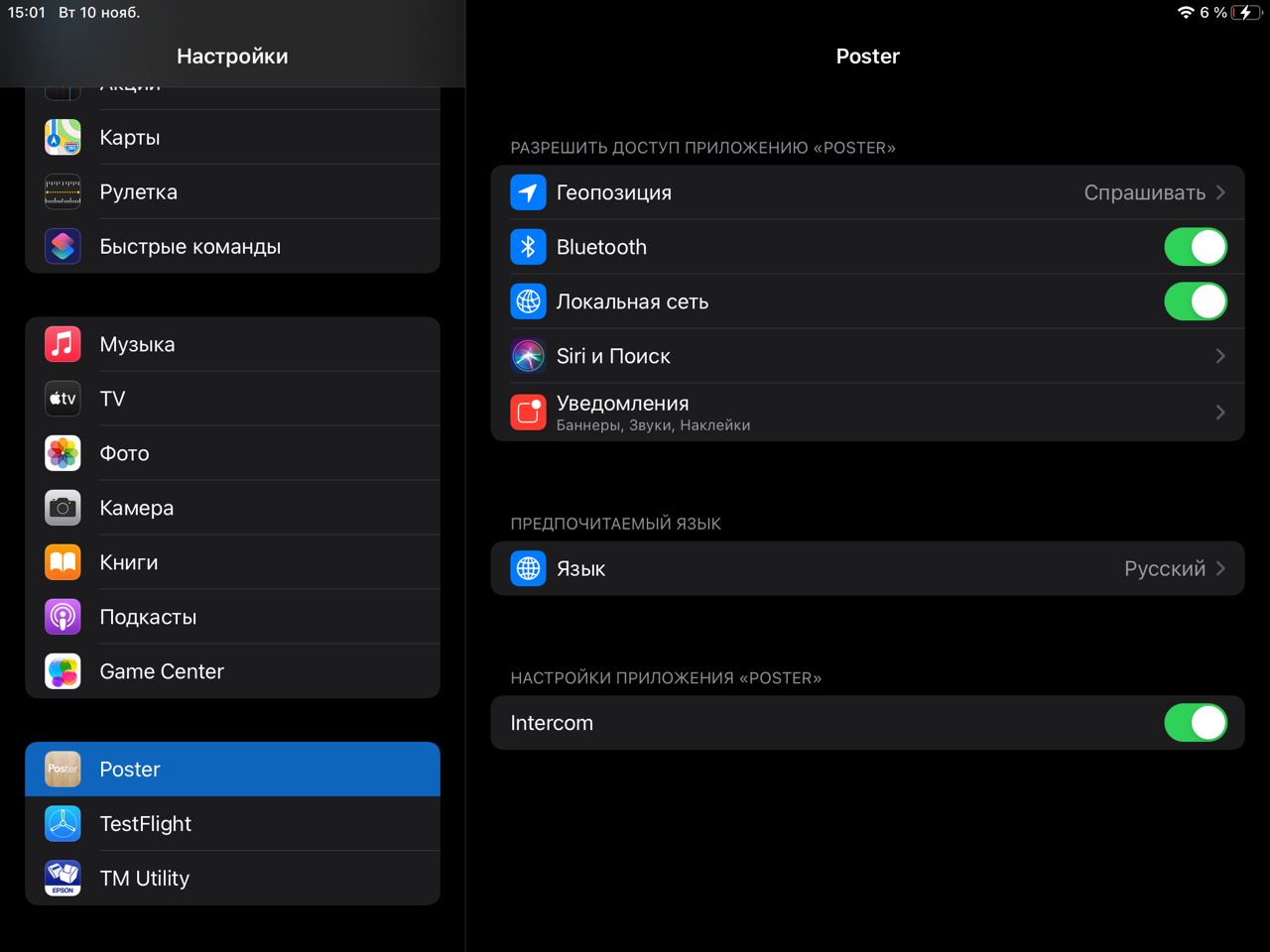Viewport: 1270px width, 952px height.
Task: Select Рулетка in settings list
Action: coord(232,191)
